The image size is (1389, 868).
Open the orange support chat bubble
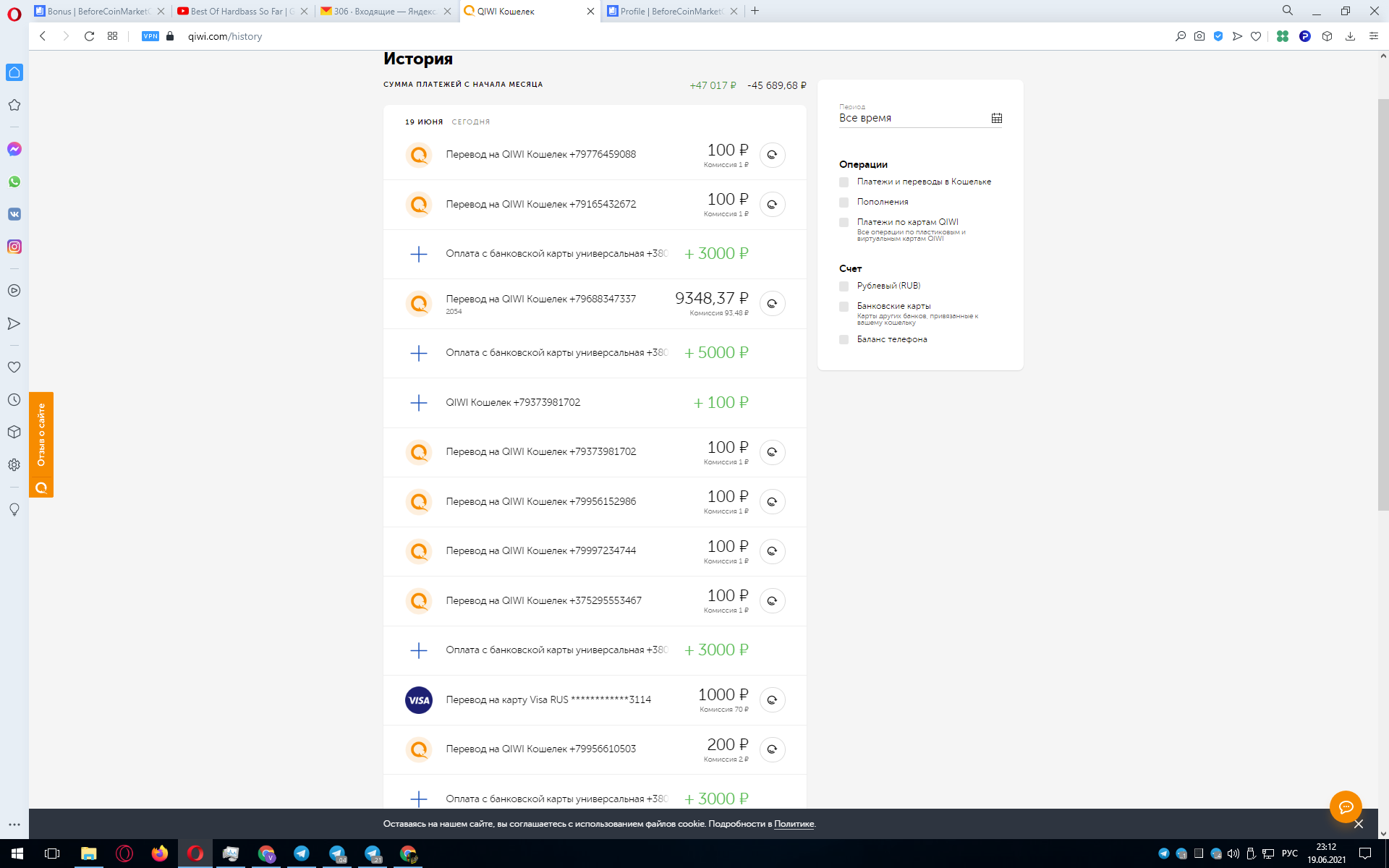coord(1346,807)
